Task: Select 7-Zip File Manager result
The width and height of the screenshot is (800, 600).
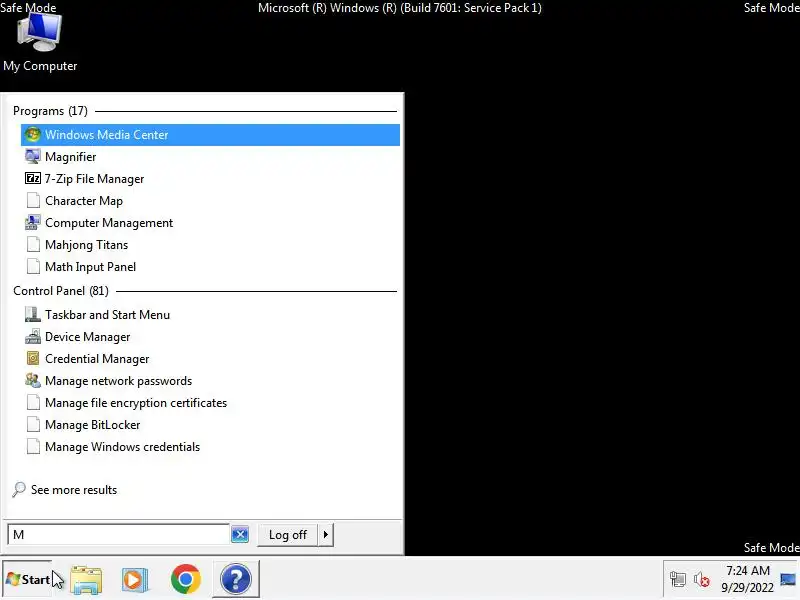Action: pyautogui.click(x=210, y=179)
